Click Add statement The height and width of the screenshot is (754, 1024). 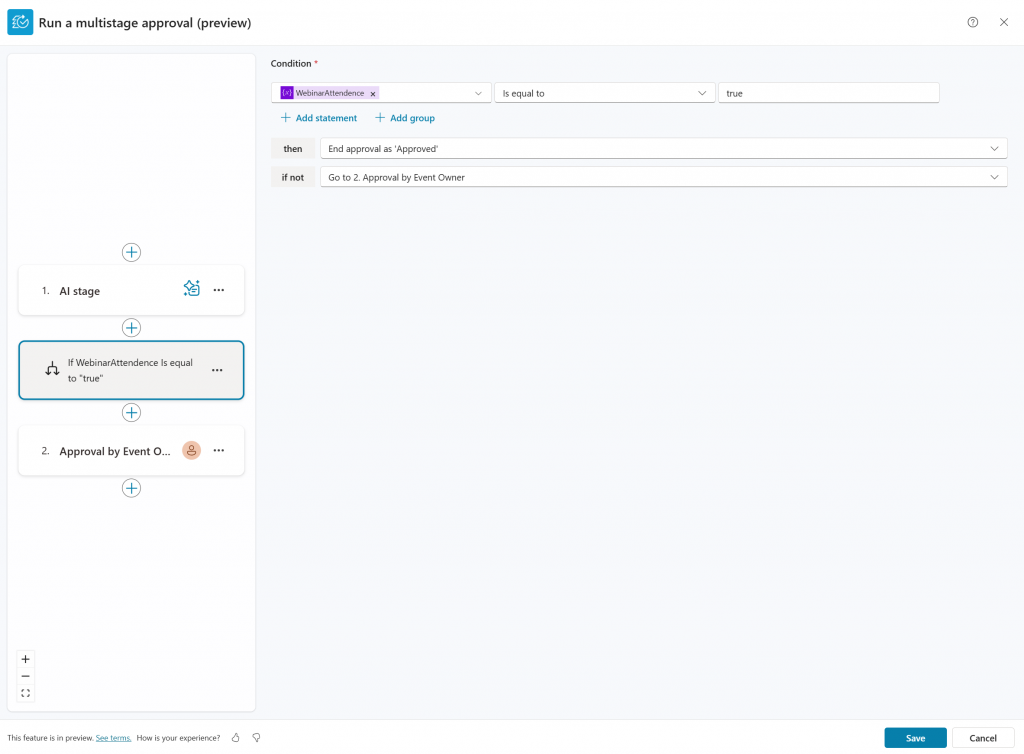click(319, 118)
